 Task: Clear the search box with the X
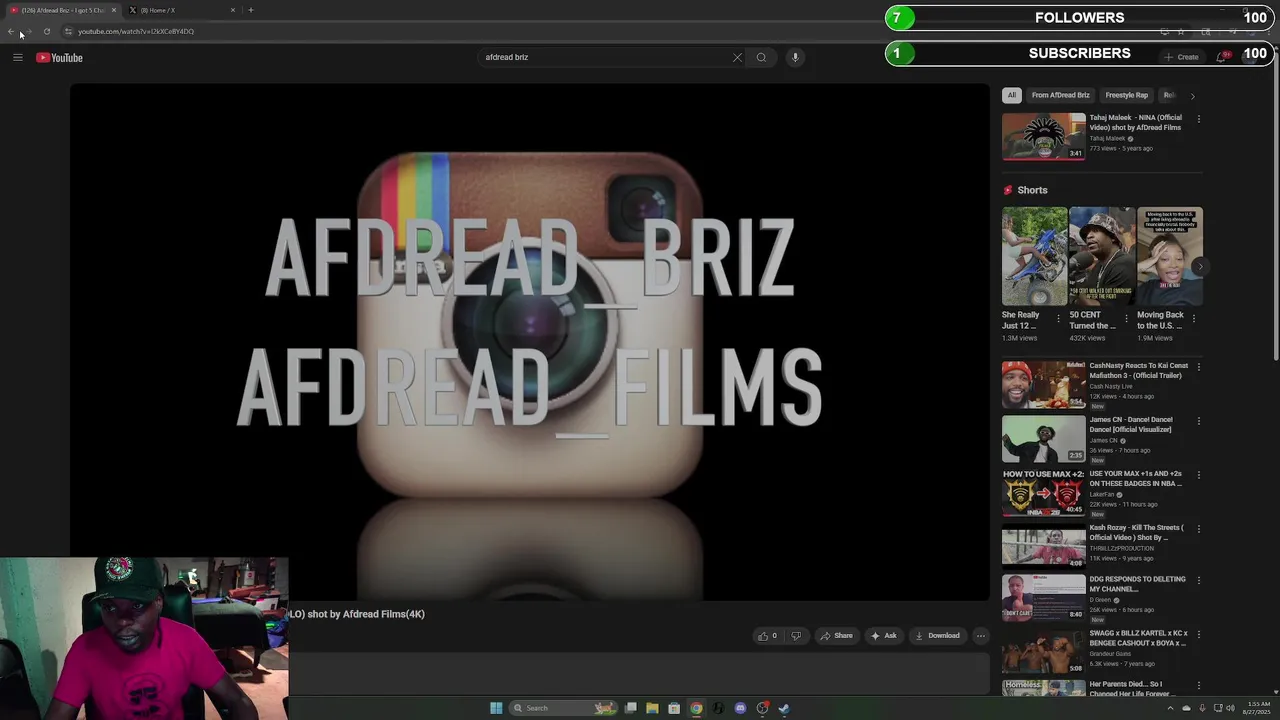tap(737, 57)
